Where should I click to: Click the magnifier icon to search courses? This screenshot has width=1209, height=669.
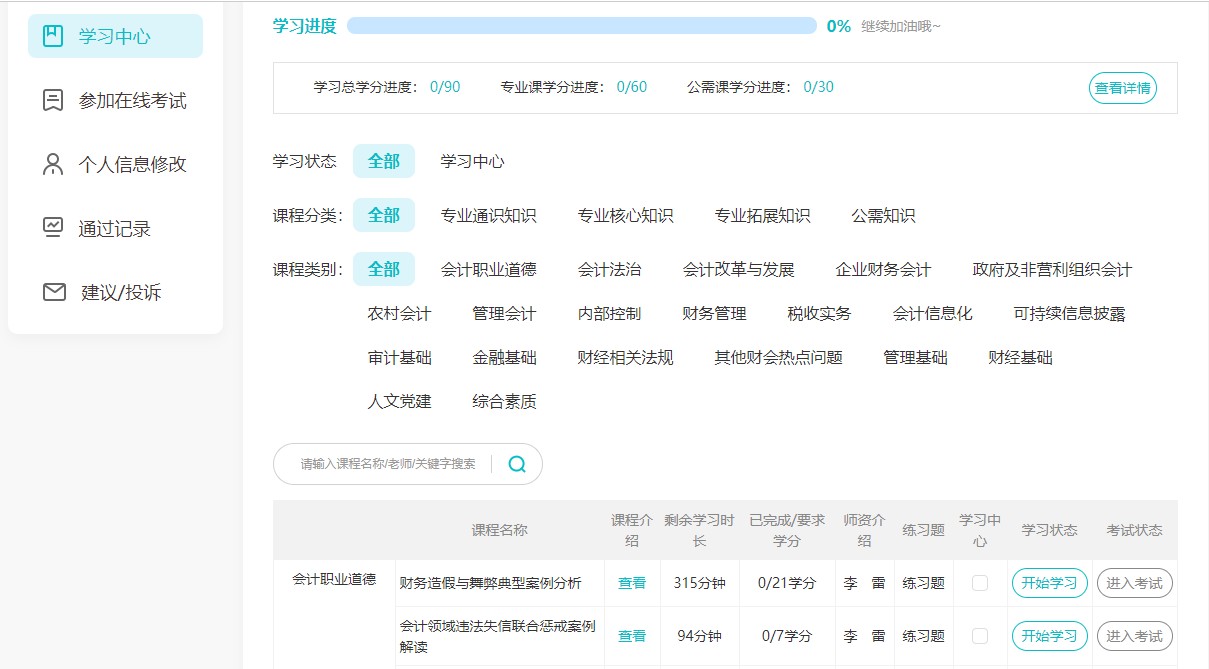click(515, 464)
